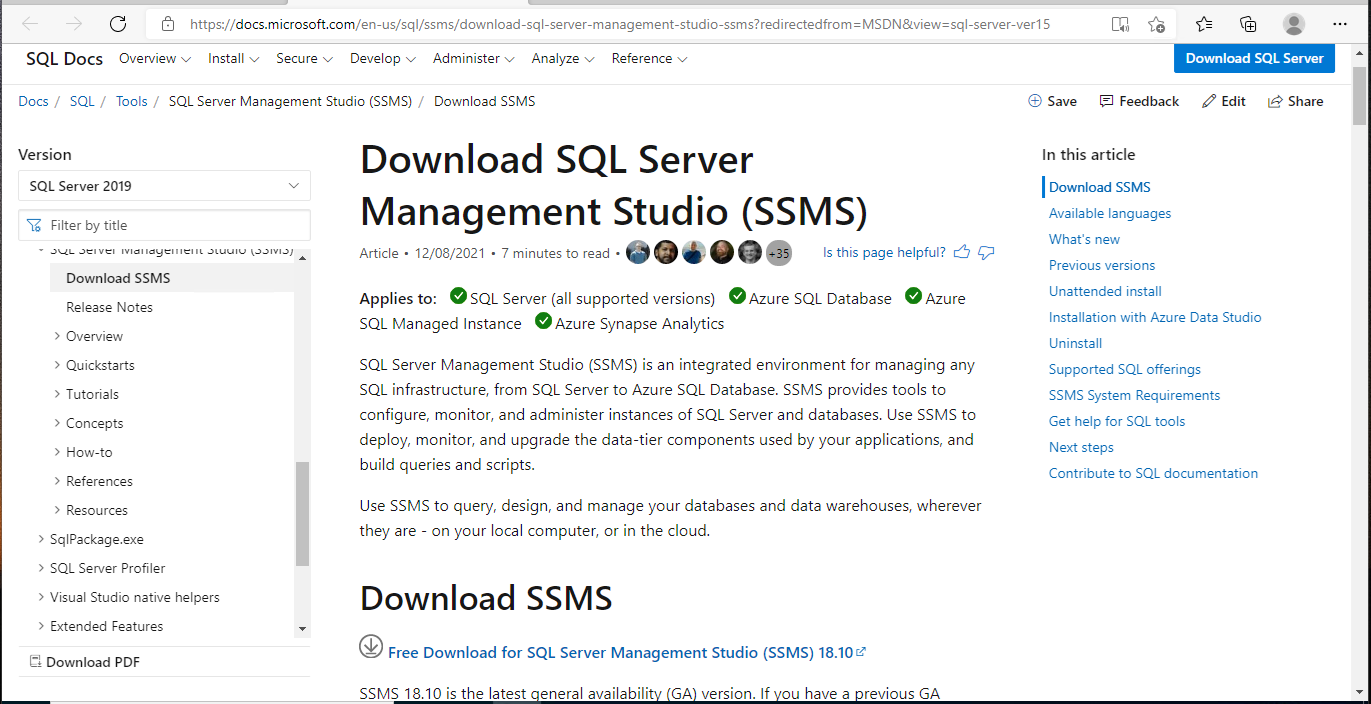Expand the Concepts tree node
Image resolution: width=1371 pixels, height=704 pixels.
click(57, 423)
